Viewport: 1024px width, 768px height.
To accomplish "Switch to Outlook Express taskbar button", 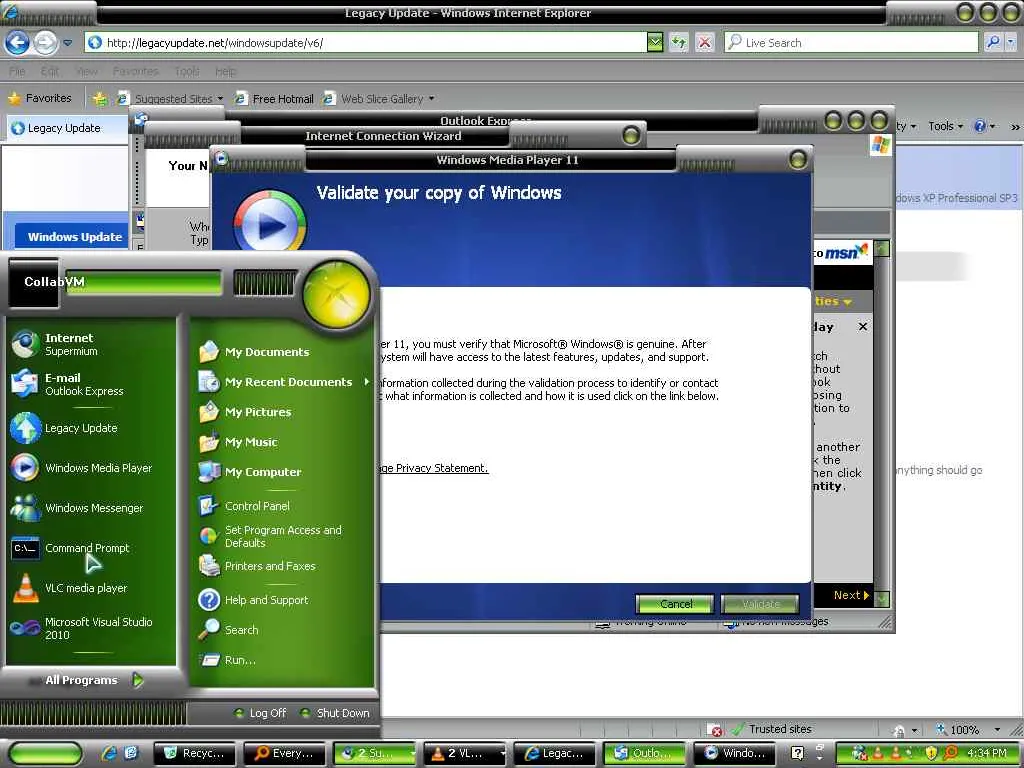I will (645, 753).
